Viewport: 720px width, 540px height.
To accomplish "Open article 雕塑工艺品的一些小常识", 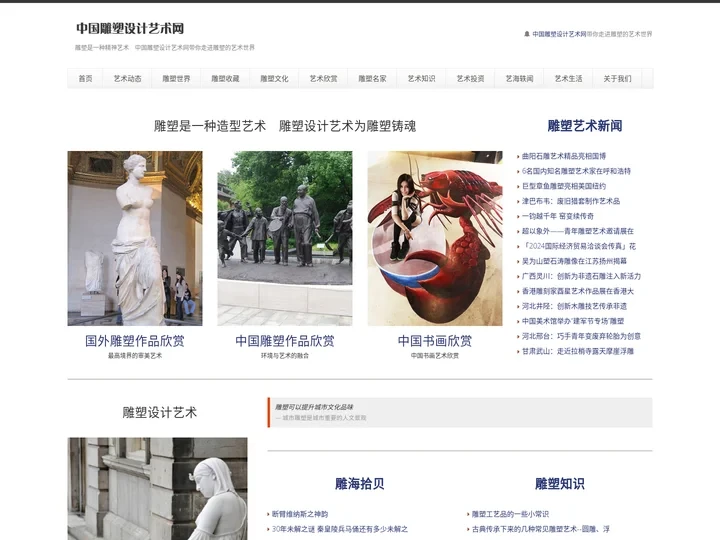I will [510, 514].
